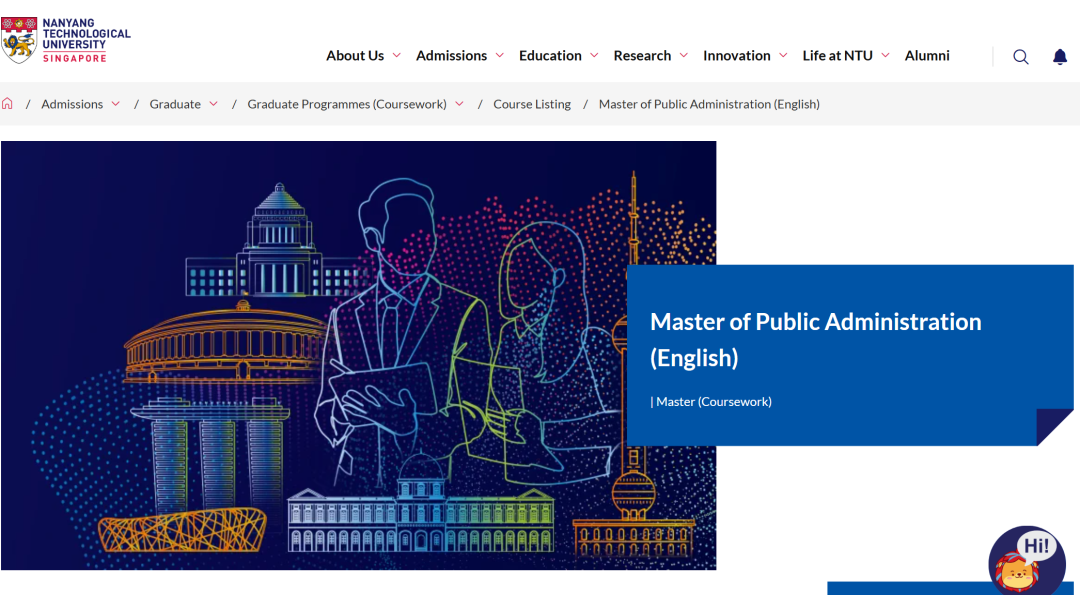Image resolution: width=1080 pixels, height=595 pixels.
Task: Select Research in the top navigation
Action: (x=642, y=56)
